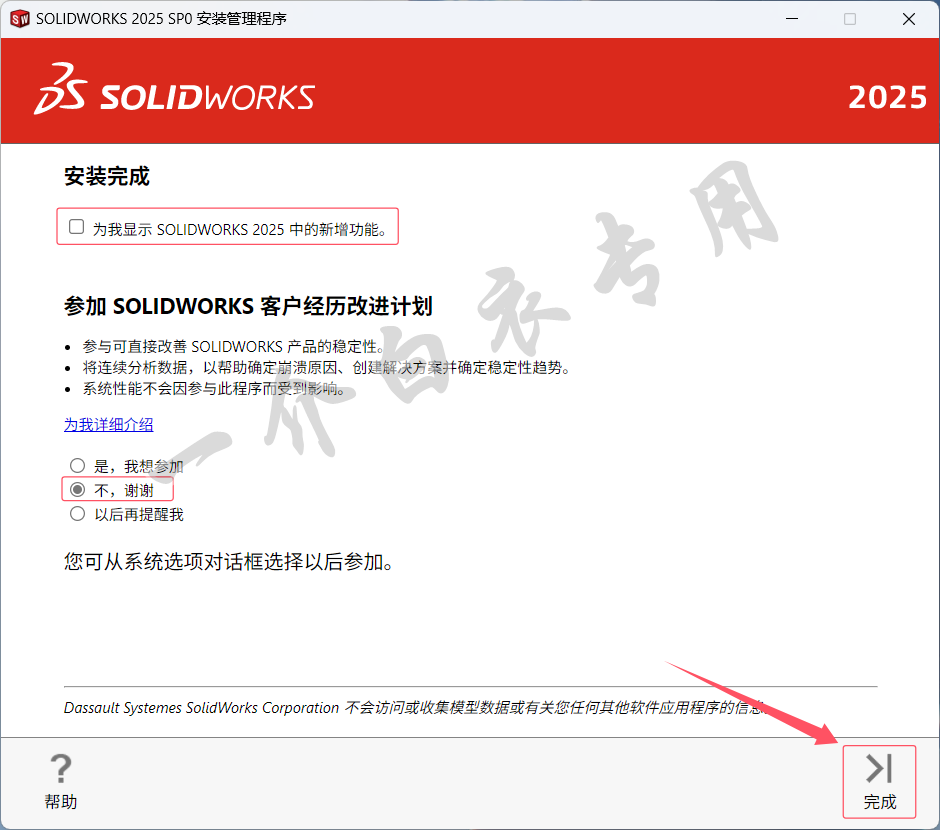The image size is (940, 830).
Task: Enable the show new features checkbox
Action: pyautogui.click(x=76, y=227)
